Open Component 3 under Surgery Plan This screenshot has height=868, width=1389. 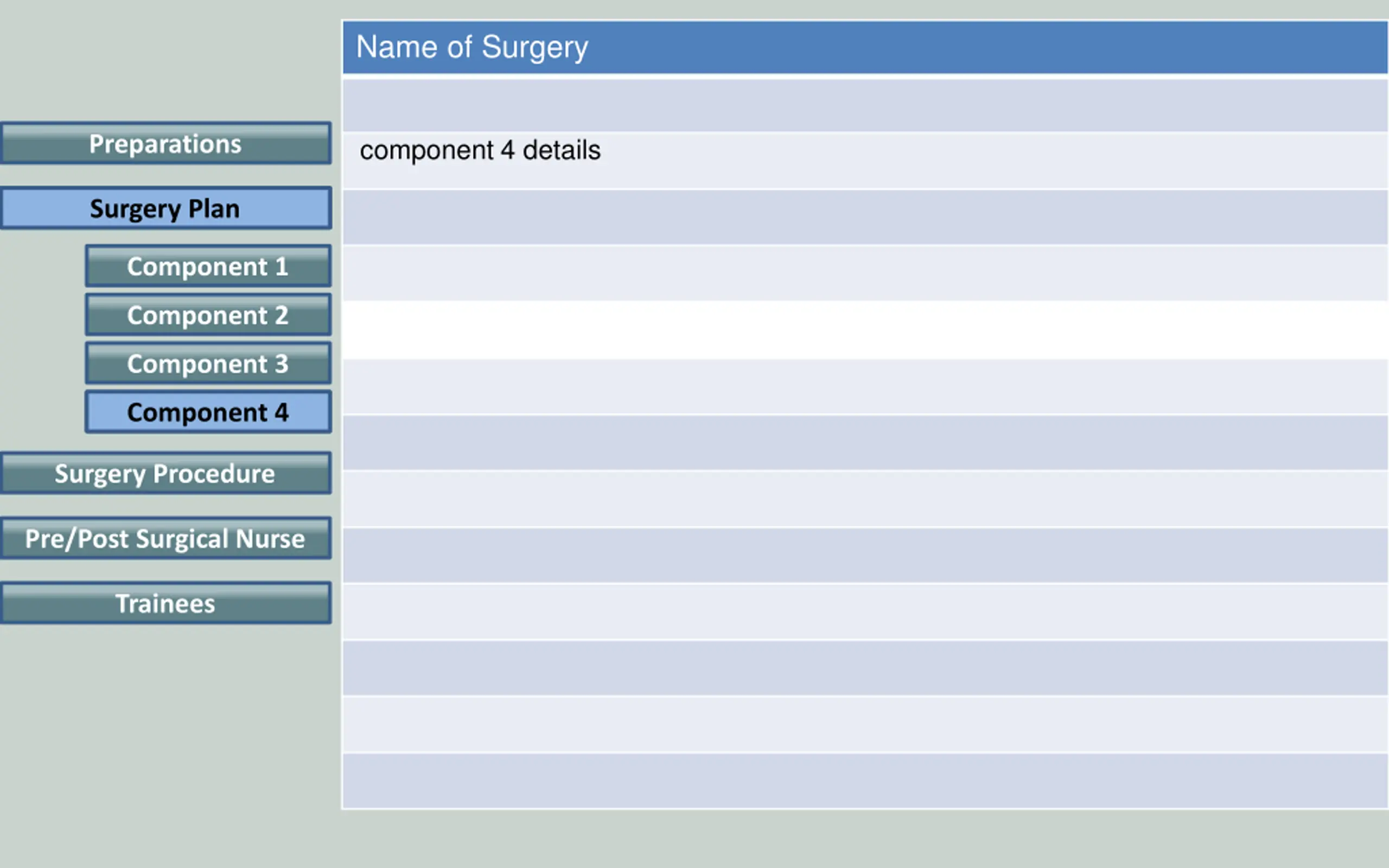coord(208,363)
